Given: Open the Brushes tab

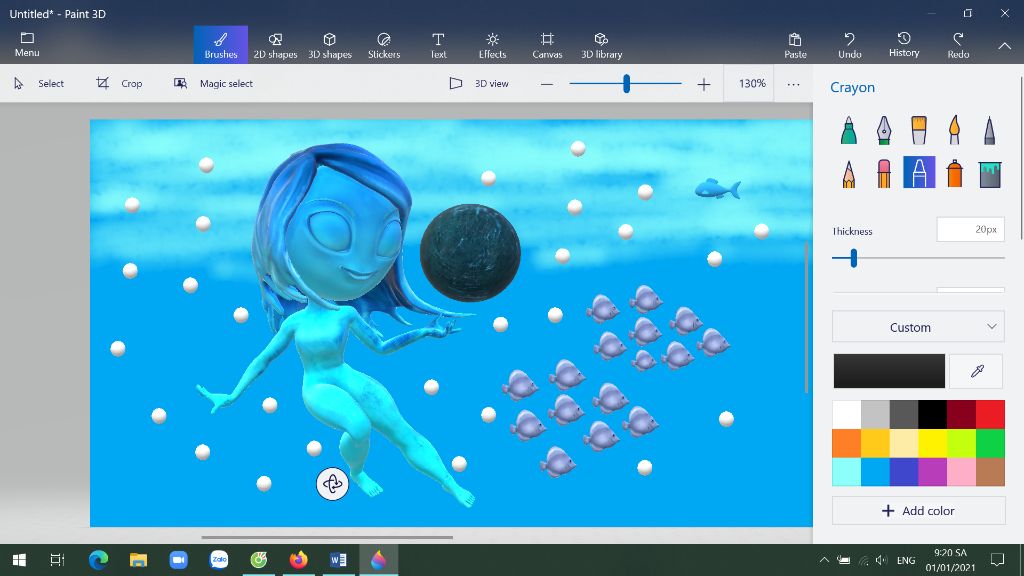Looking at the screenshot, I should point(221,45).
